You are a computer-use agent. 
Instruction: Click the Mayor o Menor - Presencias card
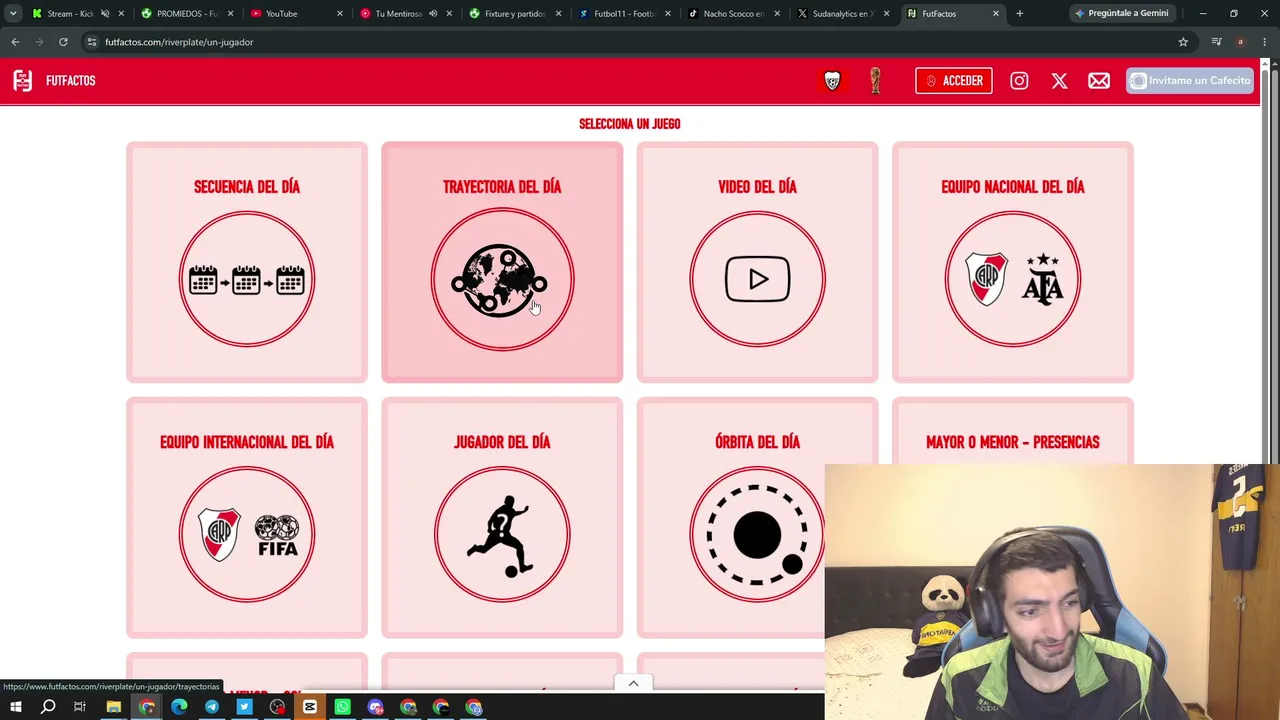1013,431
